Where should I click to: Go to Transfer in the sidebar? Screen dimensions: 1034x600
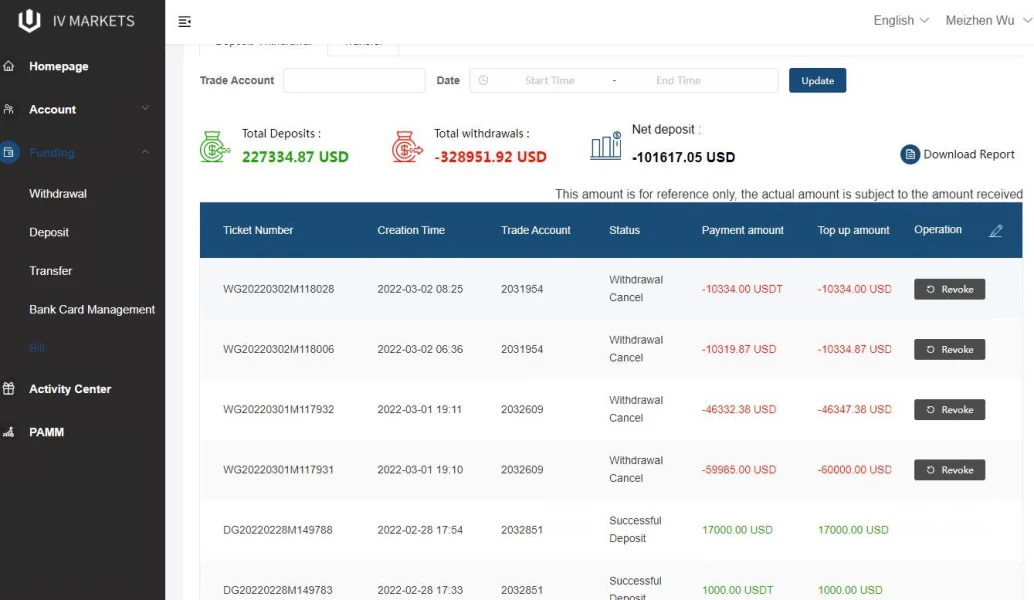pos(51,271)
